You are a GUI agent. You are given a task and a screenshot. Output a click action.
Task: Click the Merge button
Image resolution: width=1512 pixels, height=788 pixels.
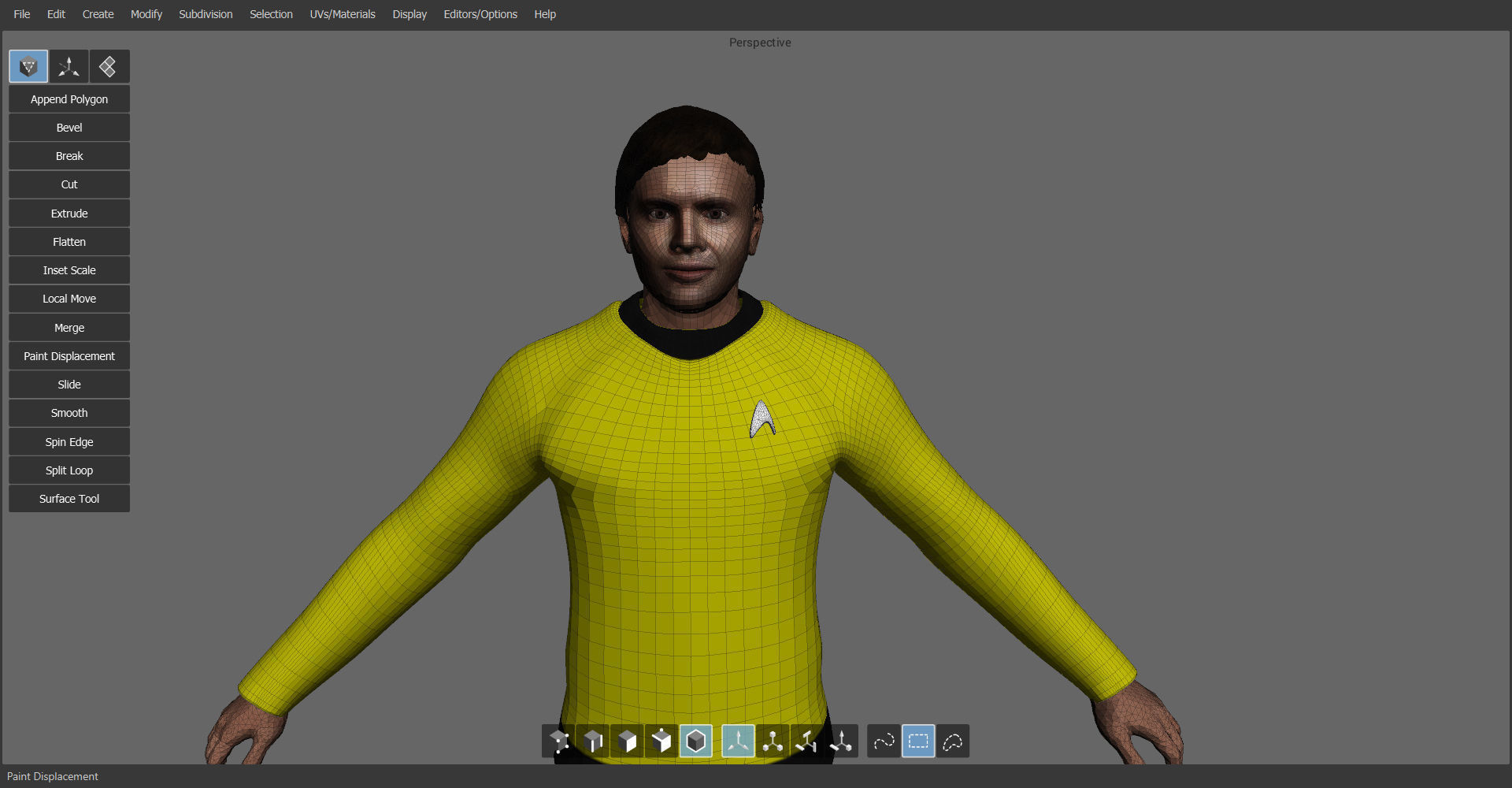[x=69, y=328]
